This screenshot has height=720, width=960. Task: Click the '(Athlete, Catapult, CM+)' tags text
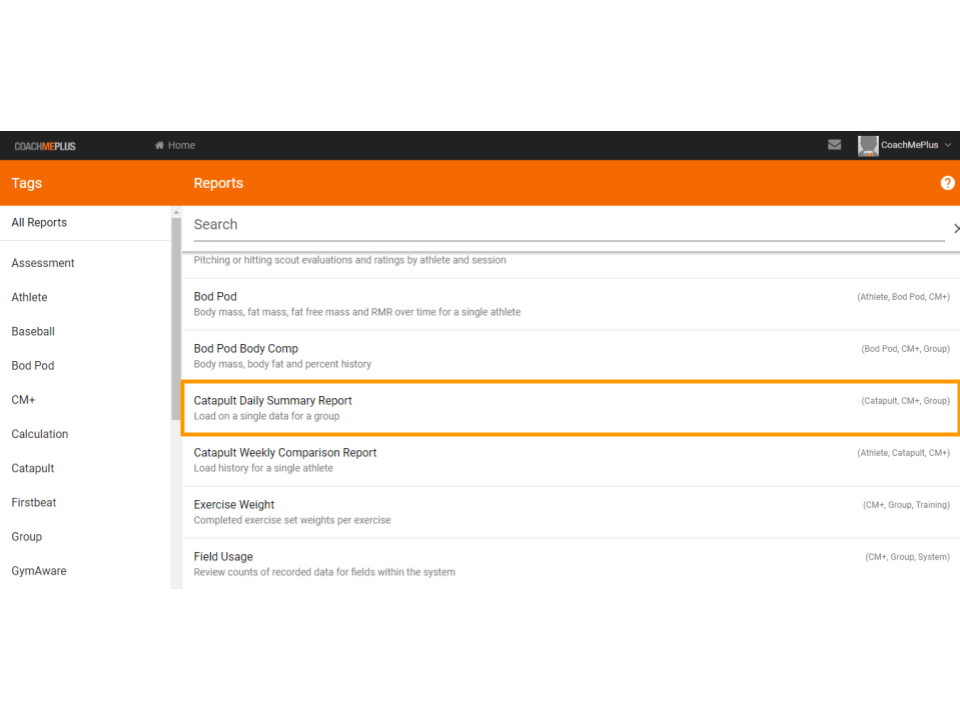click(x=903, y=453)
